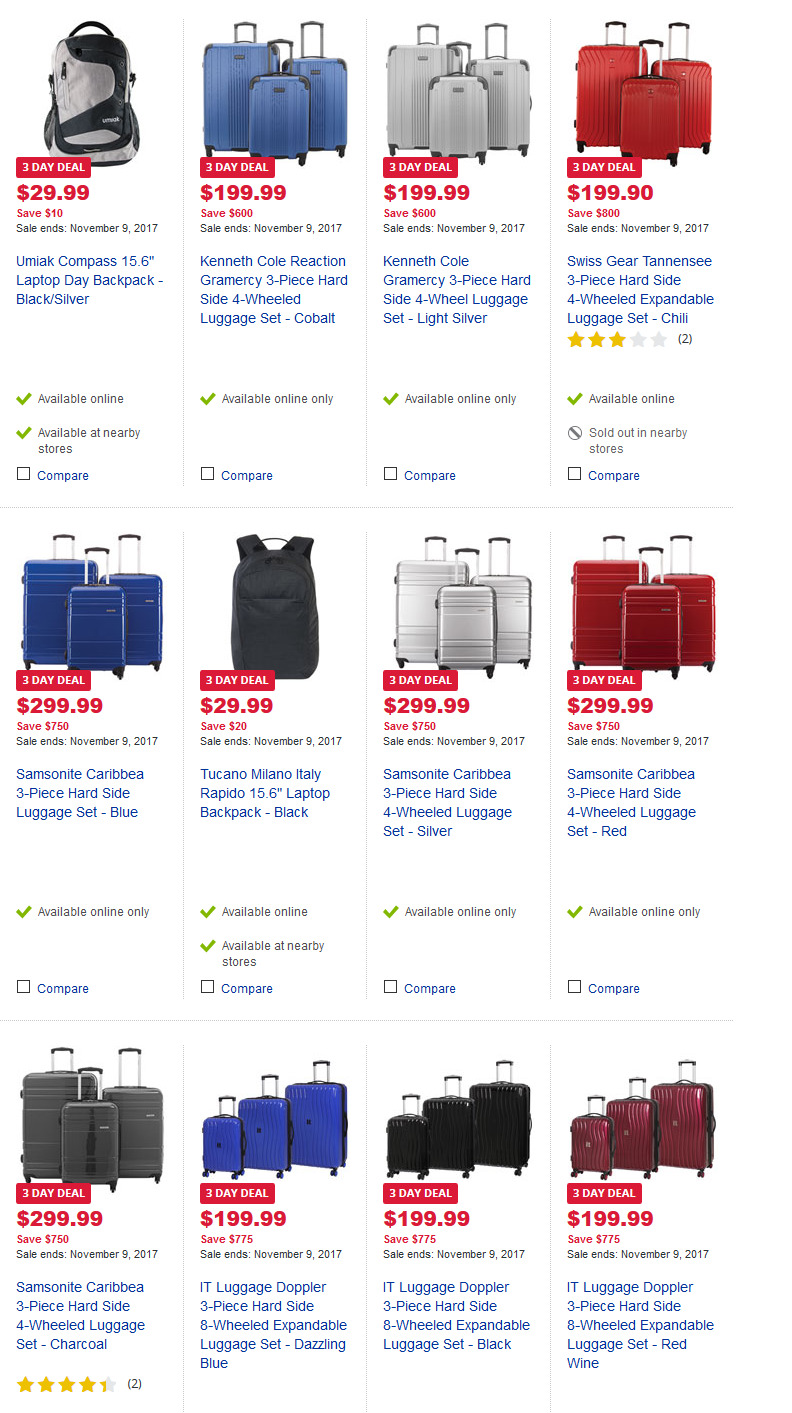Click the IT Luggage Dazzling Blue image
Screen dimensions: 792x1413
[x=274, y=1117]
